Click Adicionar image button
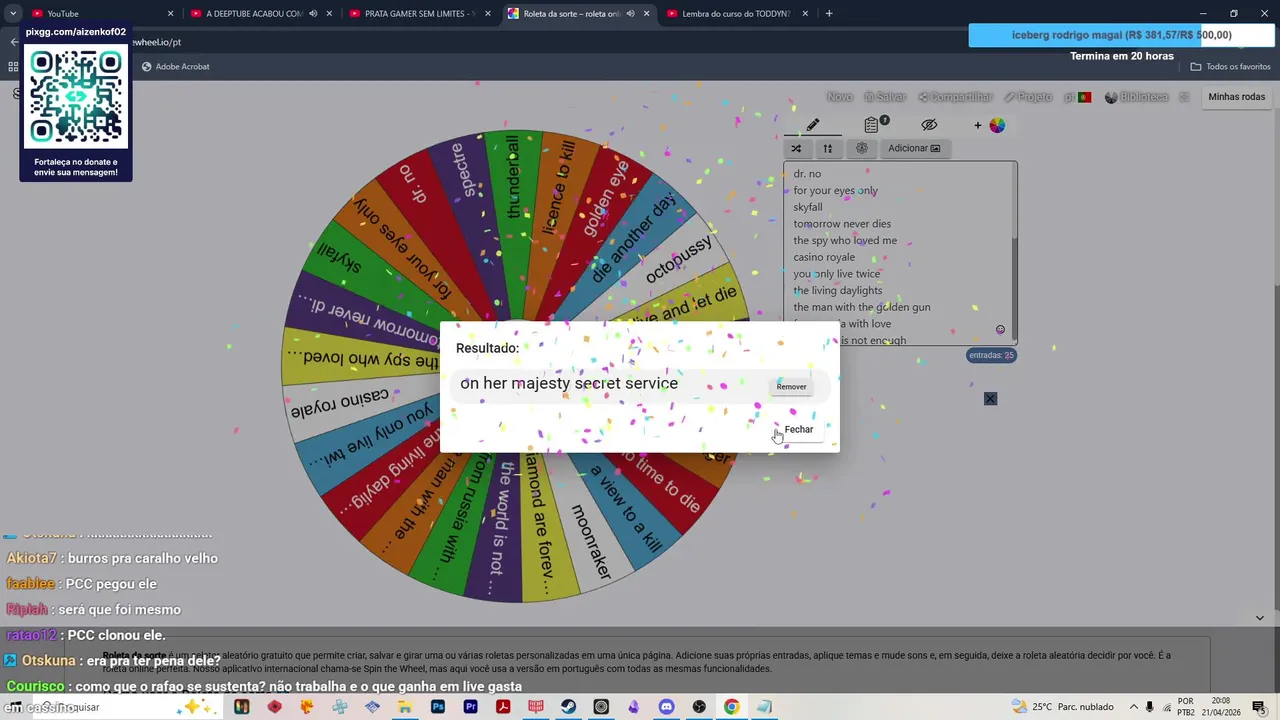The image size is (1280, 720). click(x=914, y=148)
